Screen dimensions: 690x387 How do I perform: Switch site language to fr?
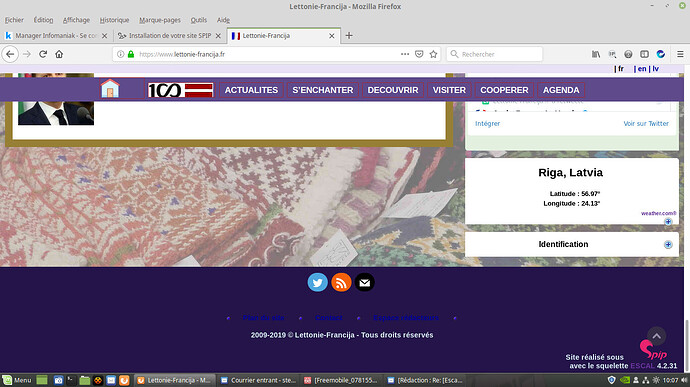pos(620,69)
